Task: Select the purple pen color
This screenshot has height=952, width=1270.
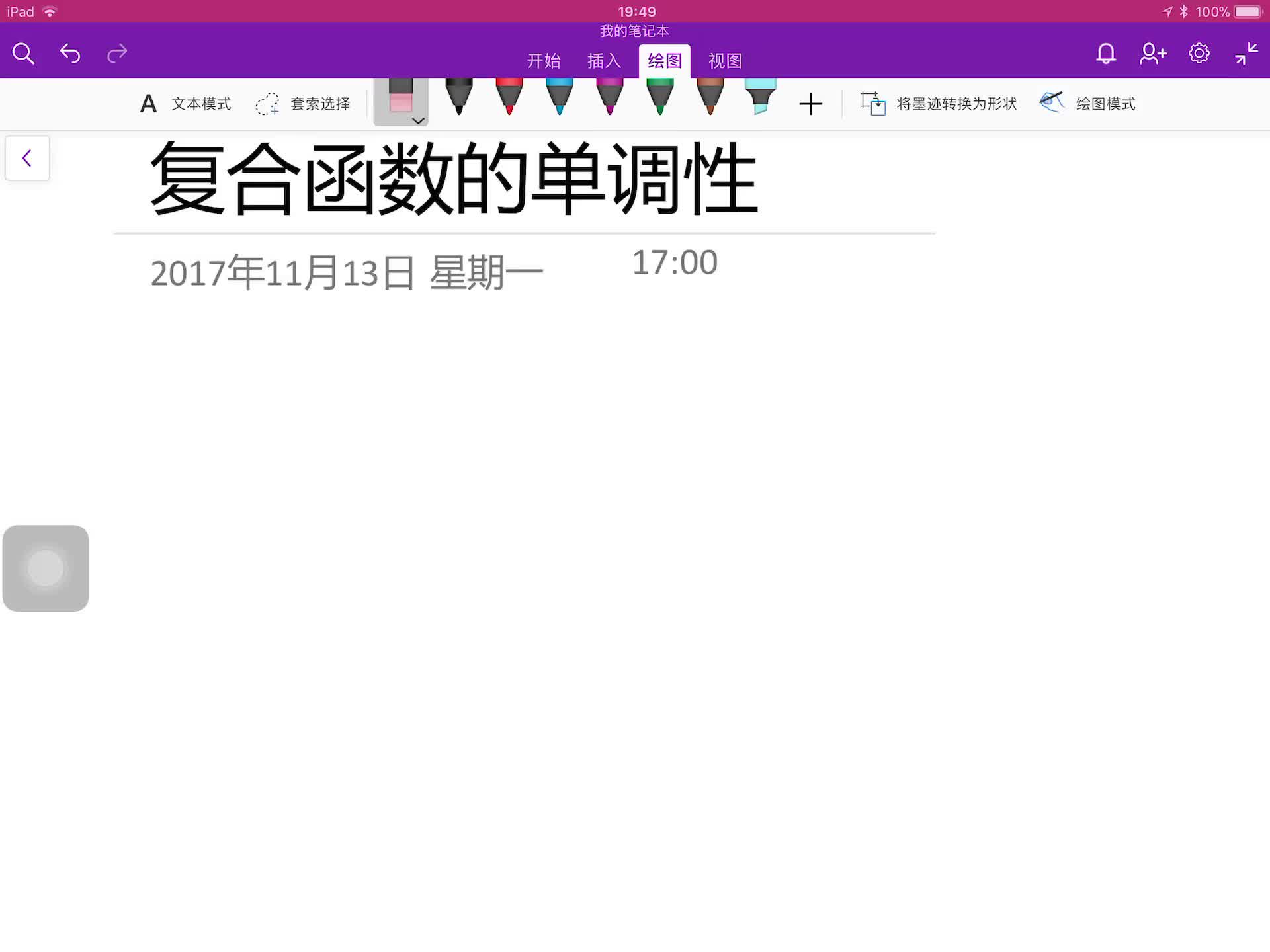Action: (x=609, y=99)
